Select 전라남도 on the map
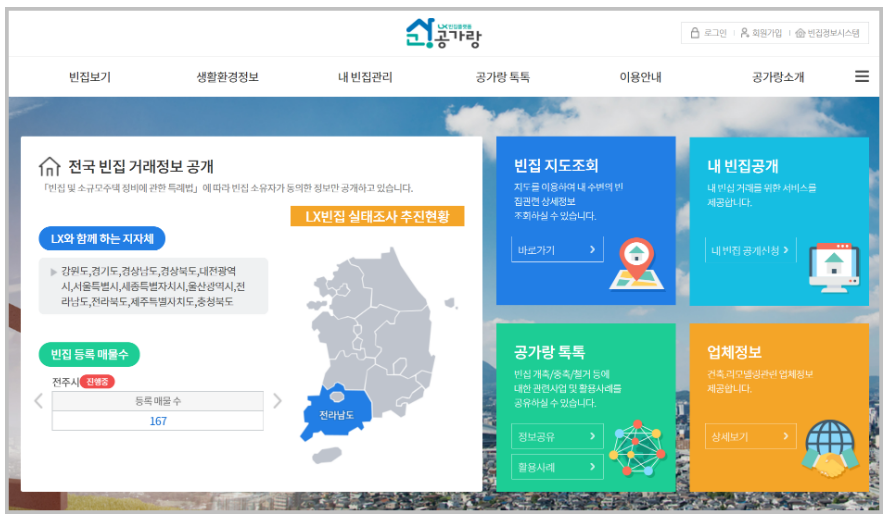The image size is (890, 521). tap(336, 413)
